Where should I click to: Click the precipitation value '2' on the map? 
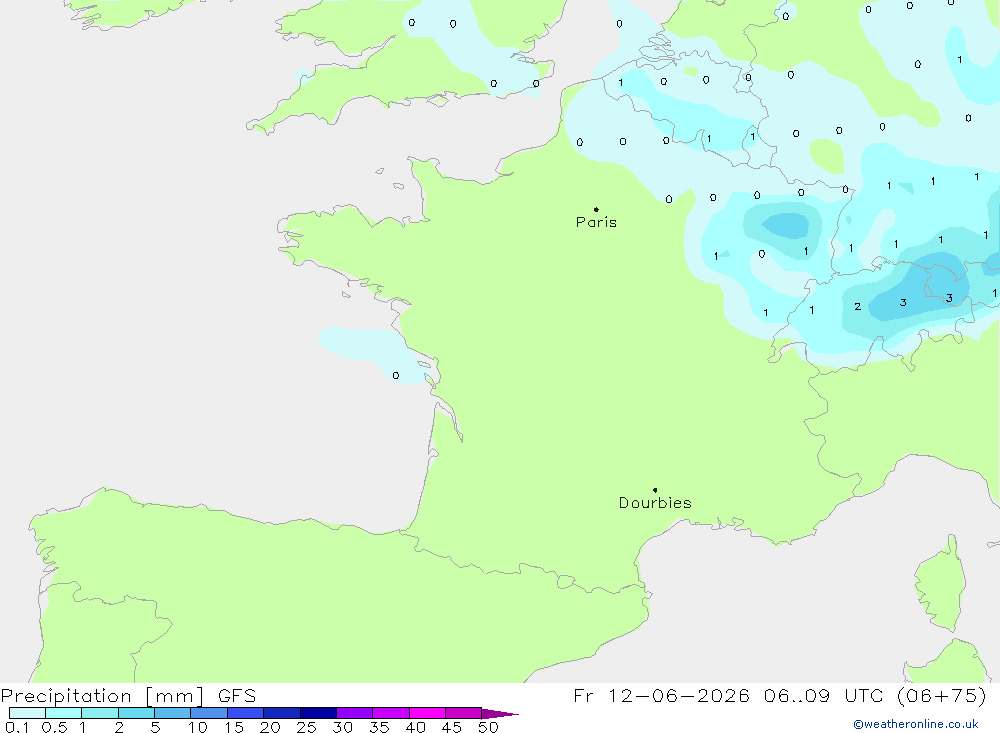click(858, 307)
